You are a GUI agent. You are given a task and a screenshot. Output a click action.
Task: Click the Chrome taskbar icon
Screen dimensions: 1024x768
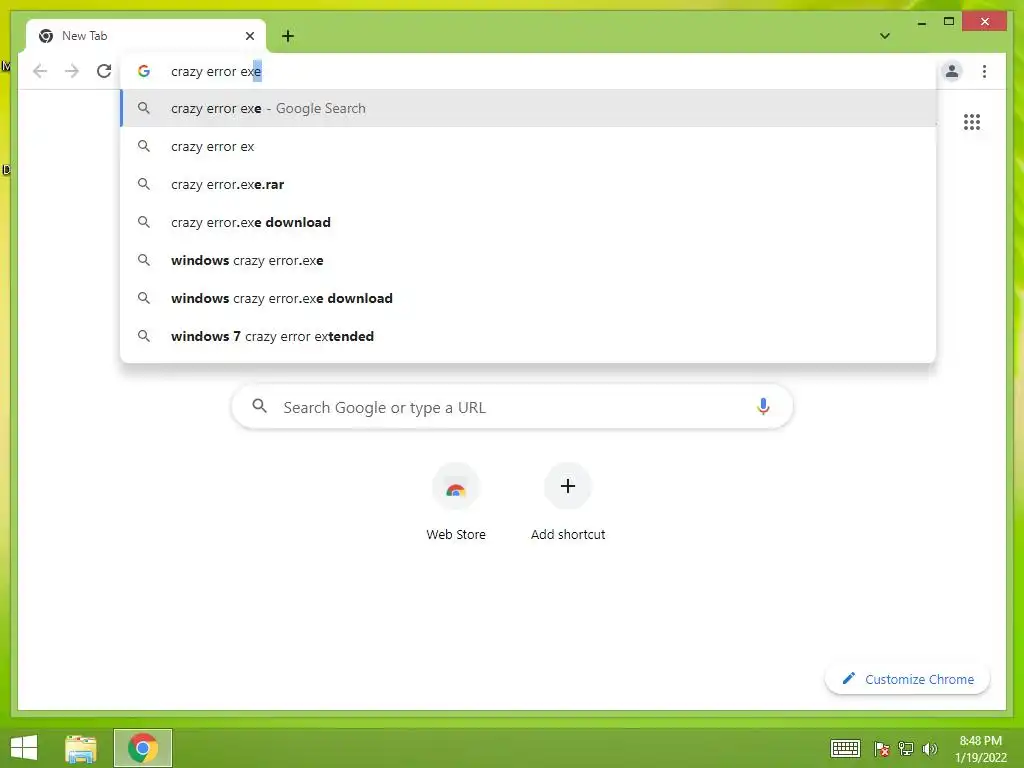click(142, 748)
